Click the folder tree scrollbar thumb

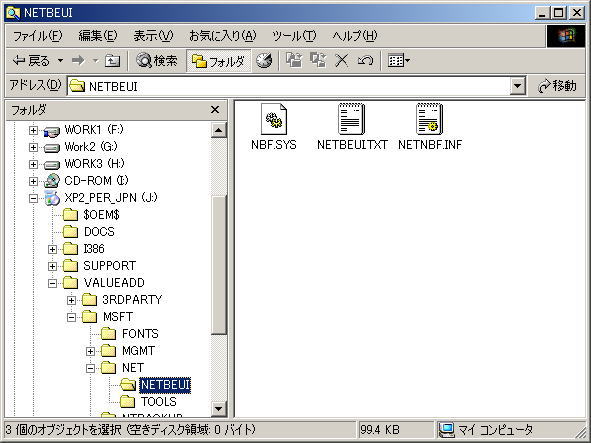tap(219, 265)
